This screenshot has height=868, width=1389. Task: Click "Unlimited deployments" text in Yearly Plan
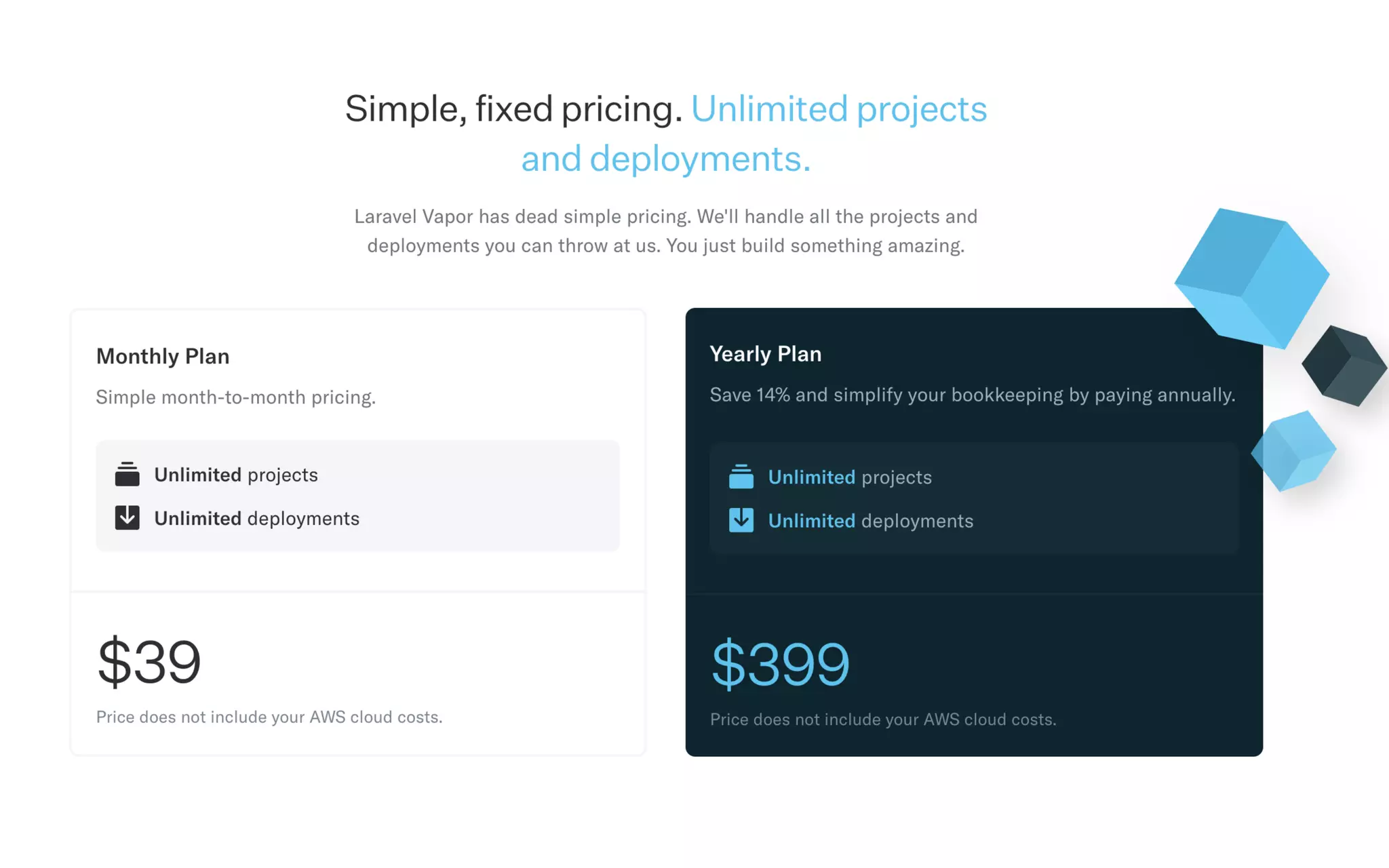click(871, 521)
